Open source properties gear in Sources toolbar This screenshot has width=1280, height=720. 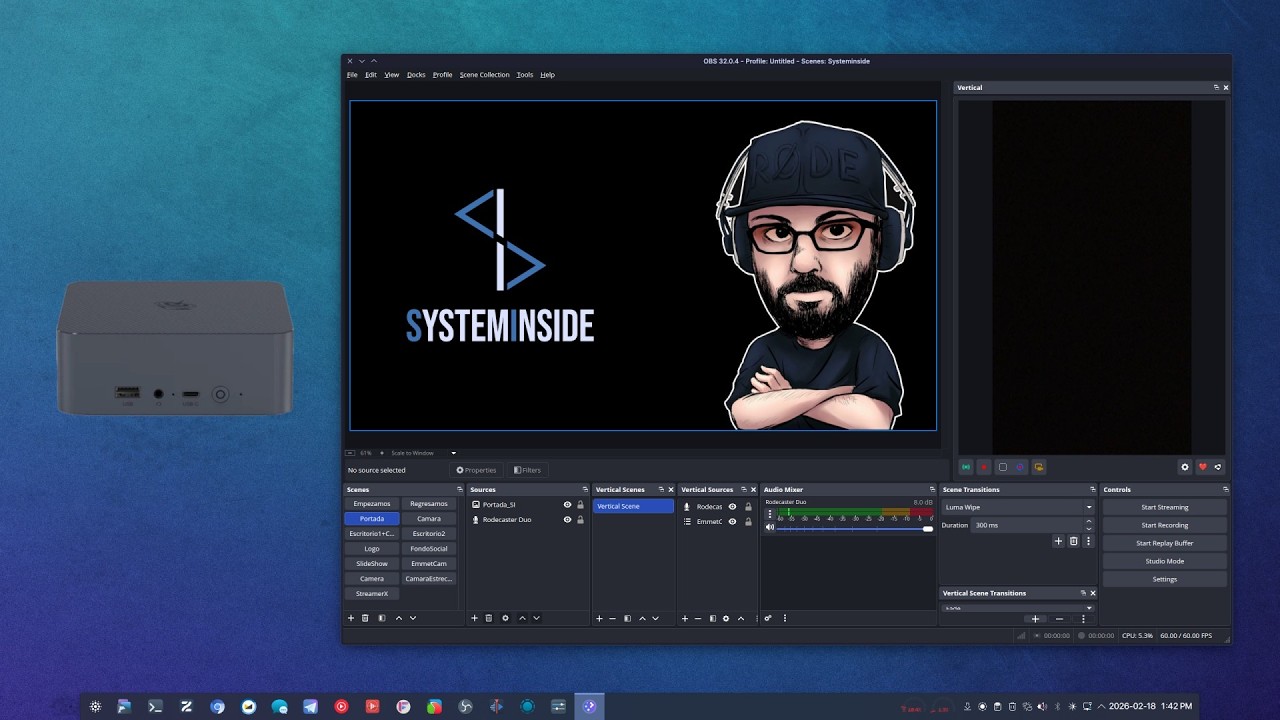pos(505,618)
